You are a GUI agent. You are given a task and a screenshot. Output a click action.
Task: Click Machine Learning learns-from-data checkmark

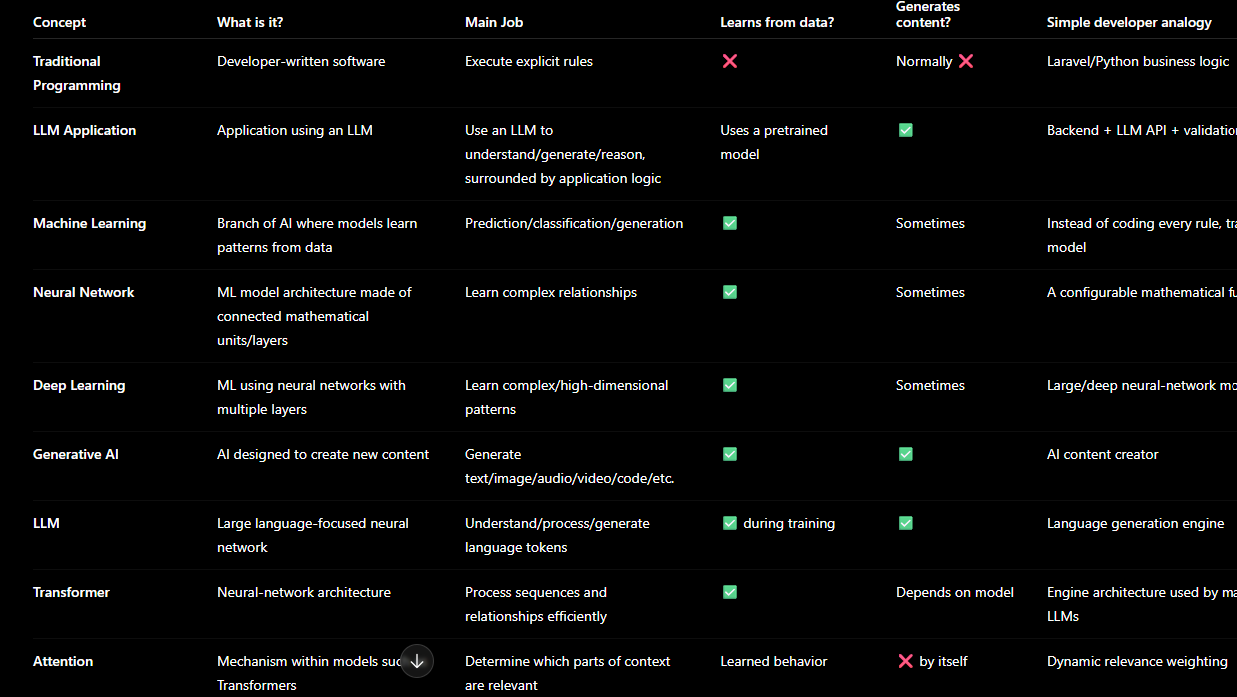pos(730,223)
